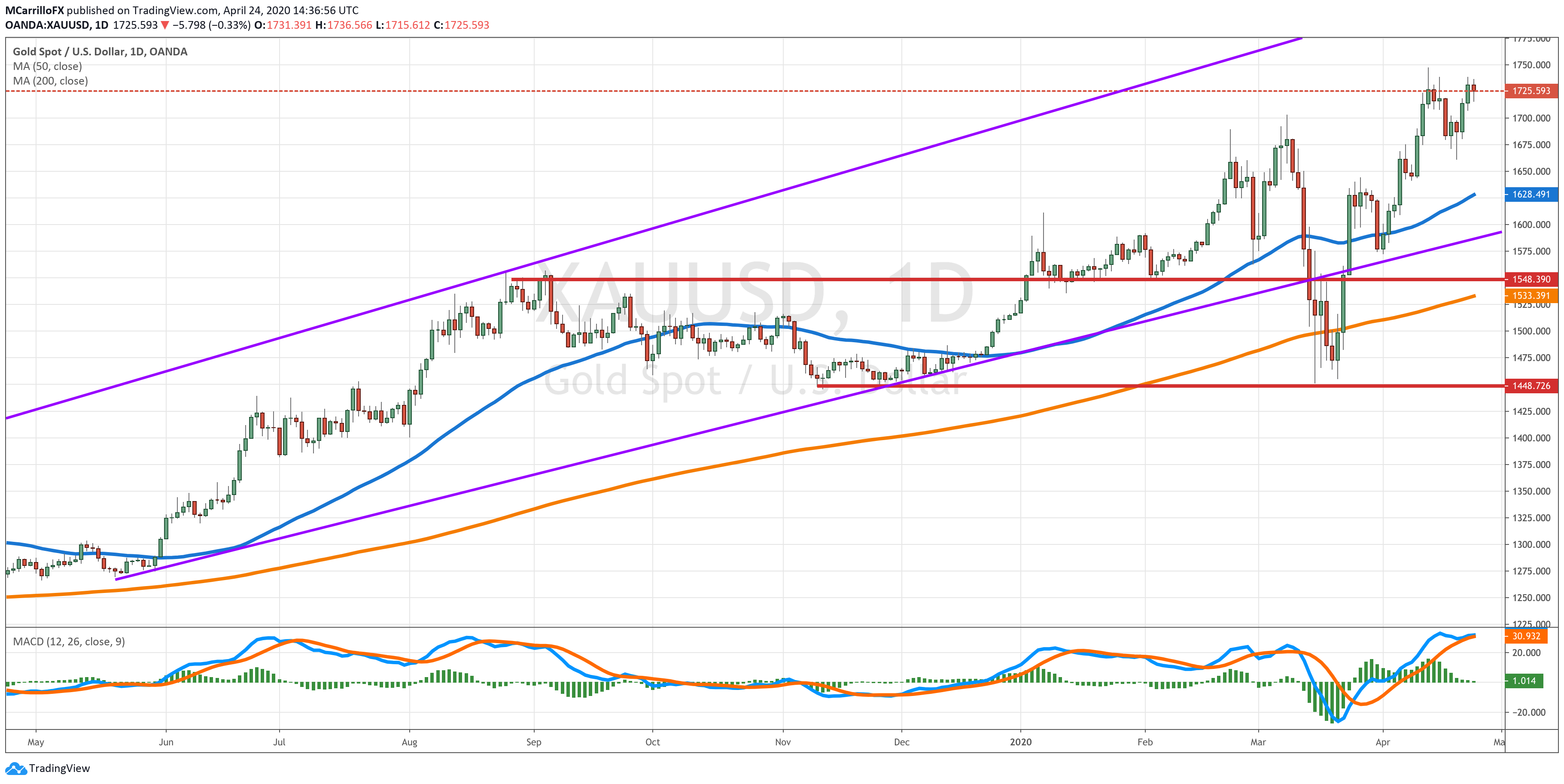Click the Dec label on time axis
The width and height of the screenshot is (1564, 784).
tap(902, 742)
